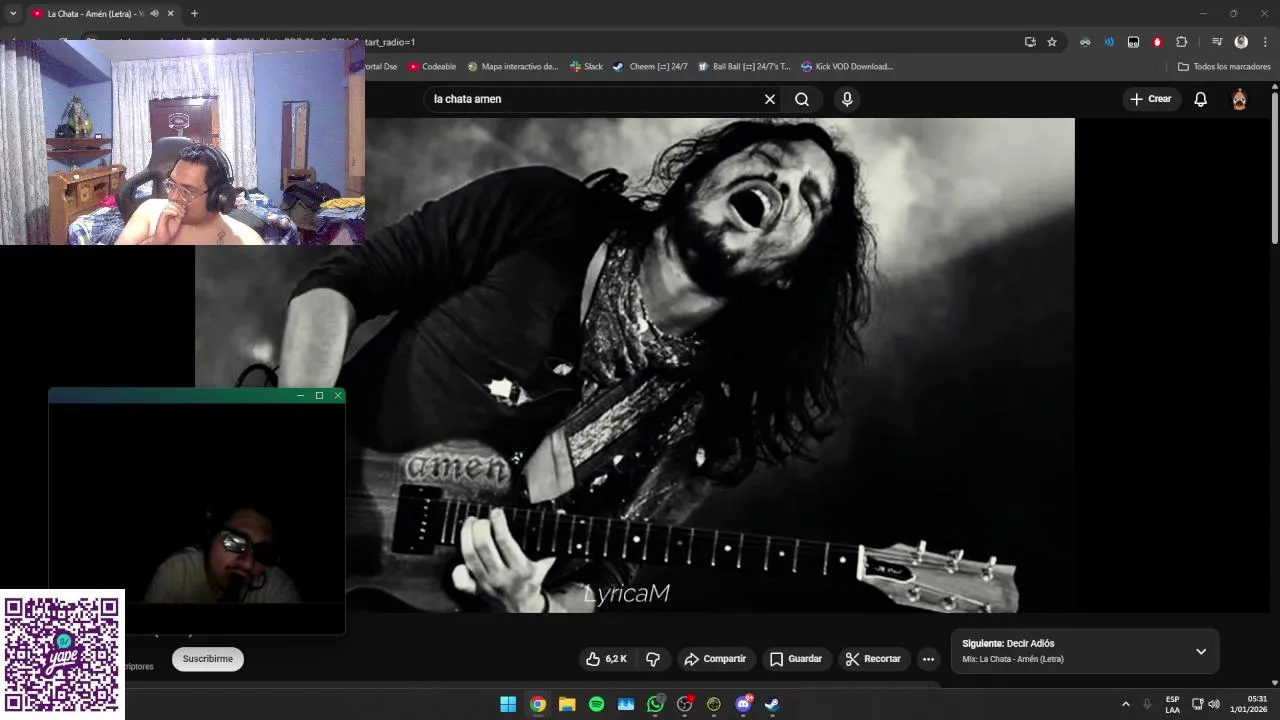Open OBS Studio from the taskbar

tap(684, 704)
